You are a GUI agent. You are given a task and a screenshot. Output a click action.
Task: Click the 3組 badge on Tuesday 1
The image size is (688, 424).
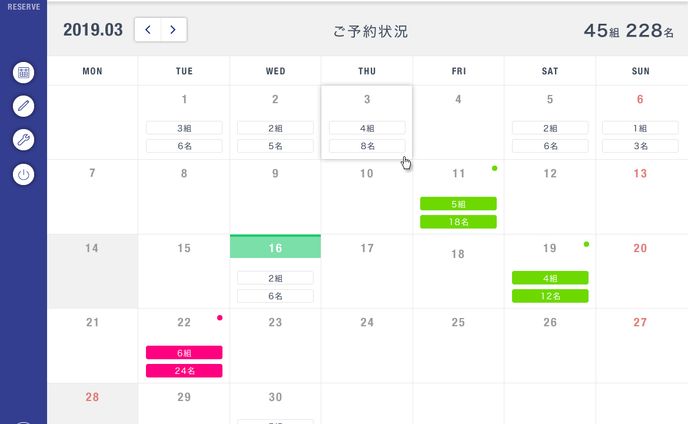[184, 128]
